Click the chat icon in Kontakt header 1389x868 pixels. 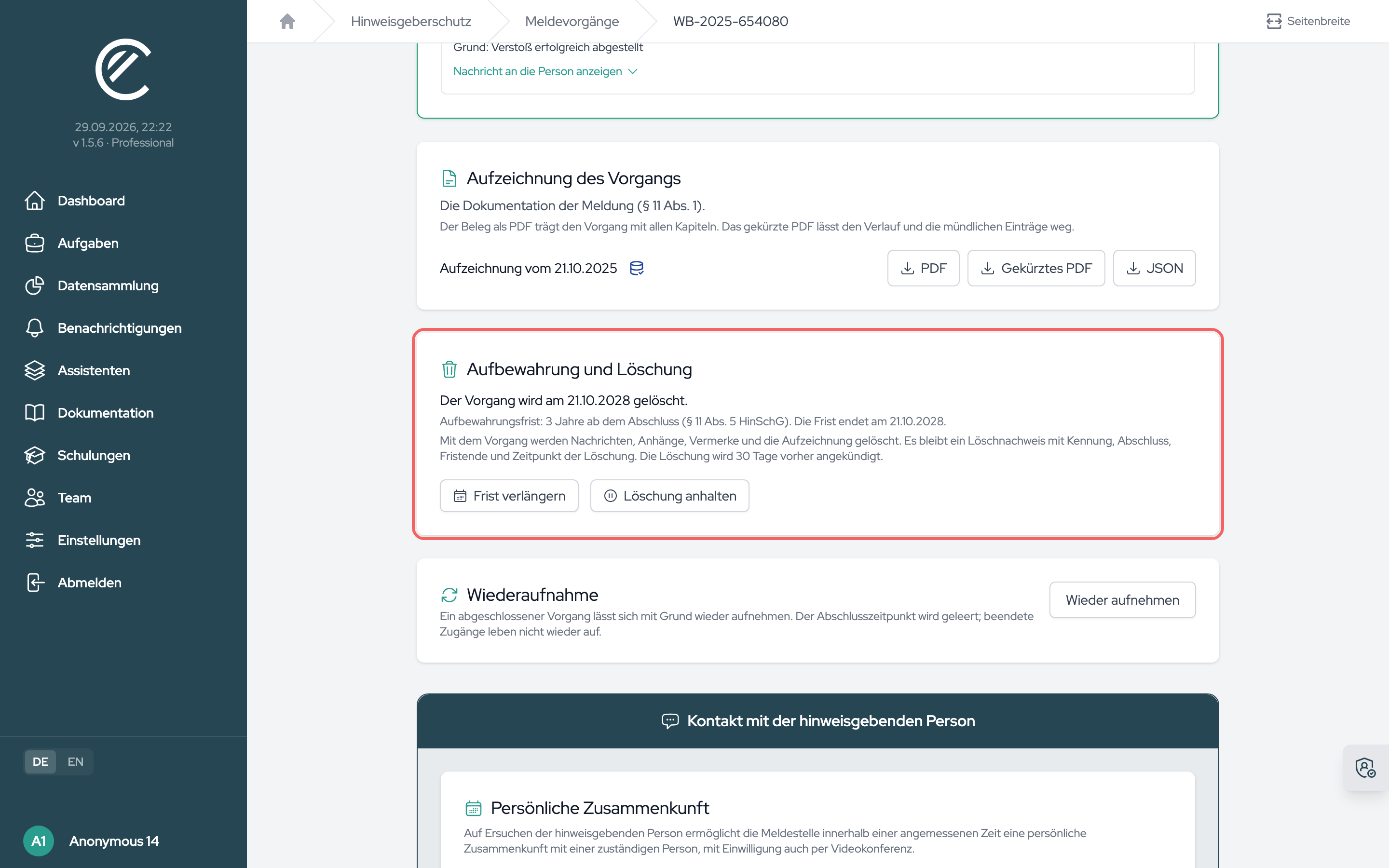(x=670, y=721)
